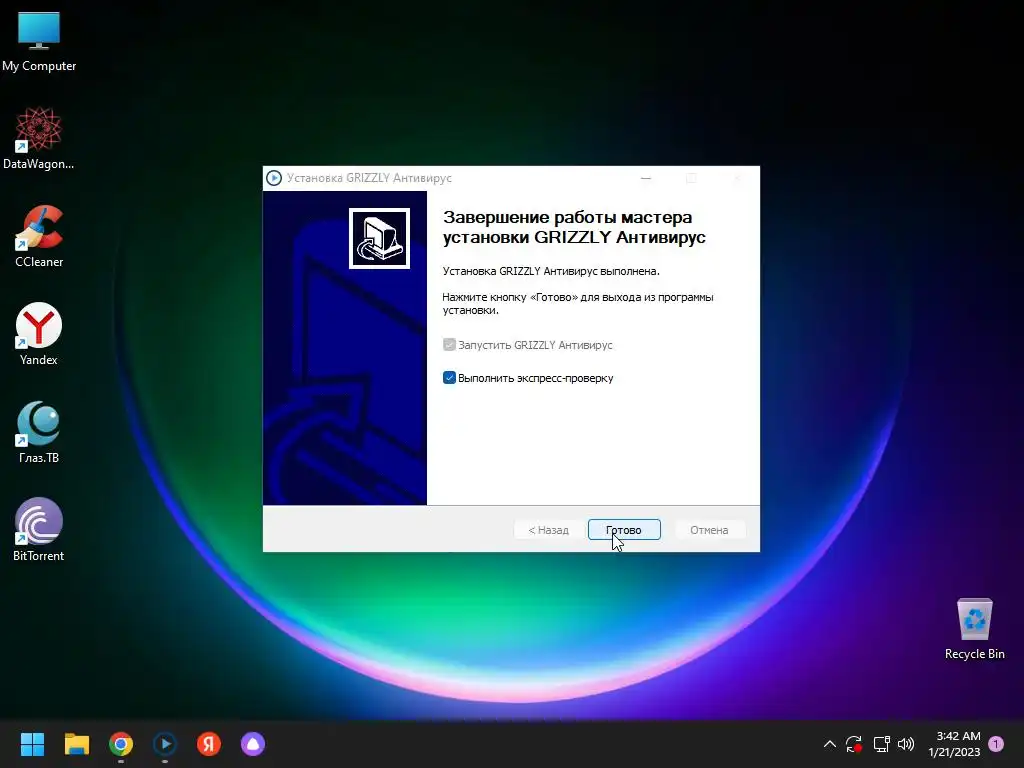This screenshot has width=1024, height=768.
Task: Show hidden tray icons chevron
Action: [x=829, y=744]
